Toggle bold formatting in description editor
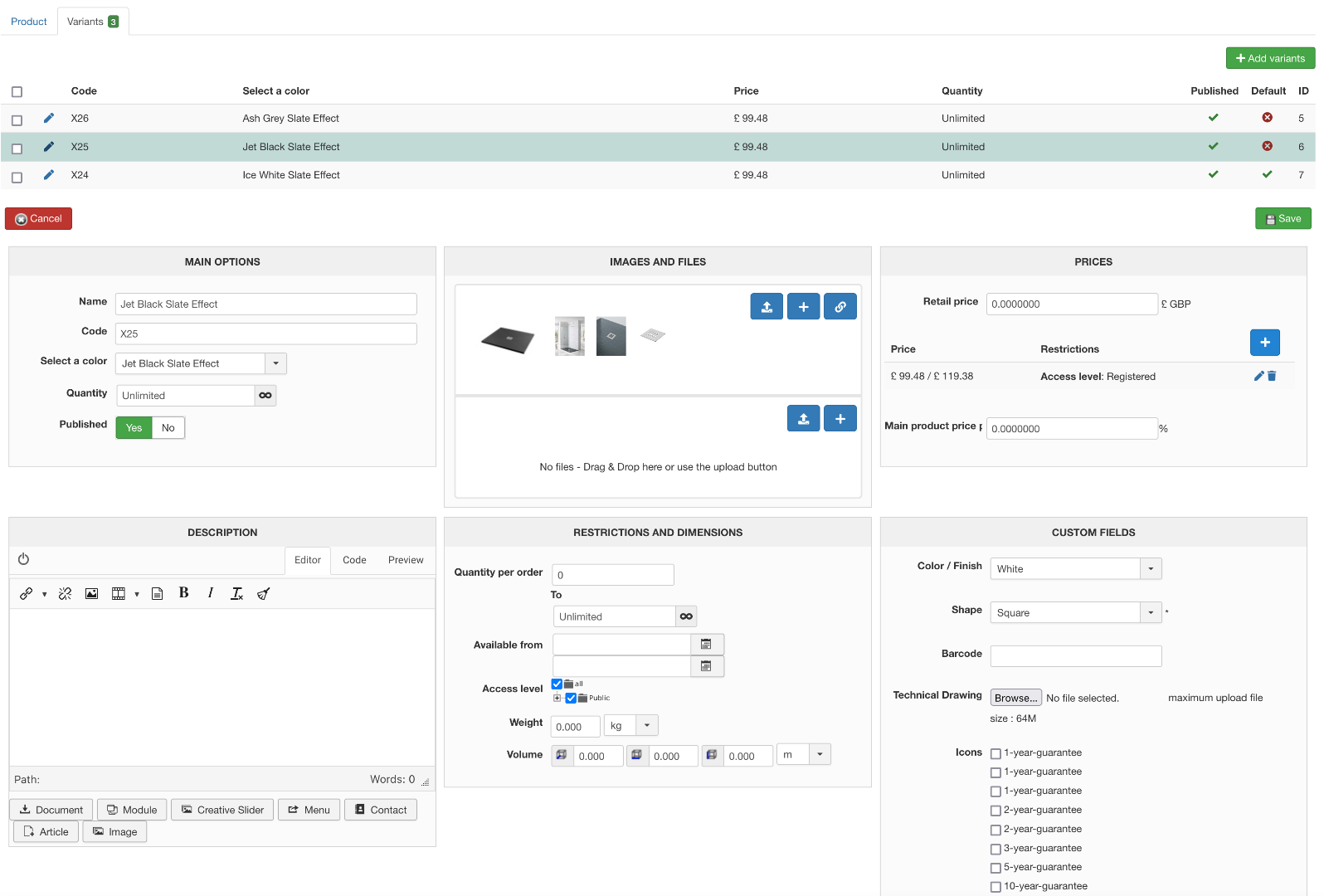1324x896 pixels. [x=183, y=593]
